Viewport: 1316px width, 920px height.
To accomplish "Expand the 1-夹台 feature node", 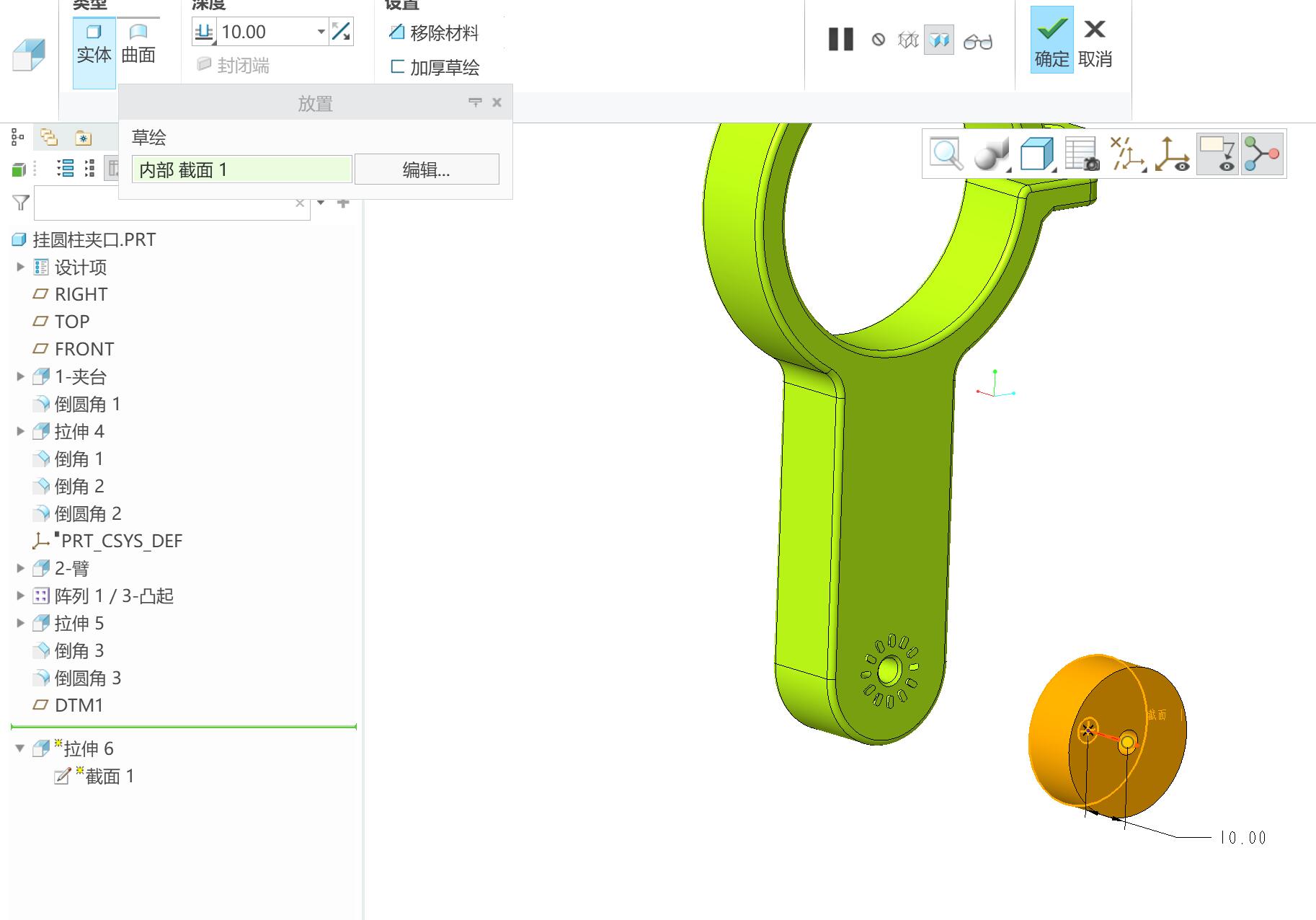I will 20,376.
